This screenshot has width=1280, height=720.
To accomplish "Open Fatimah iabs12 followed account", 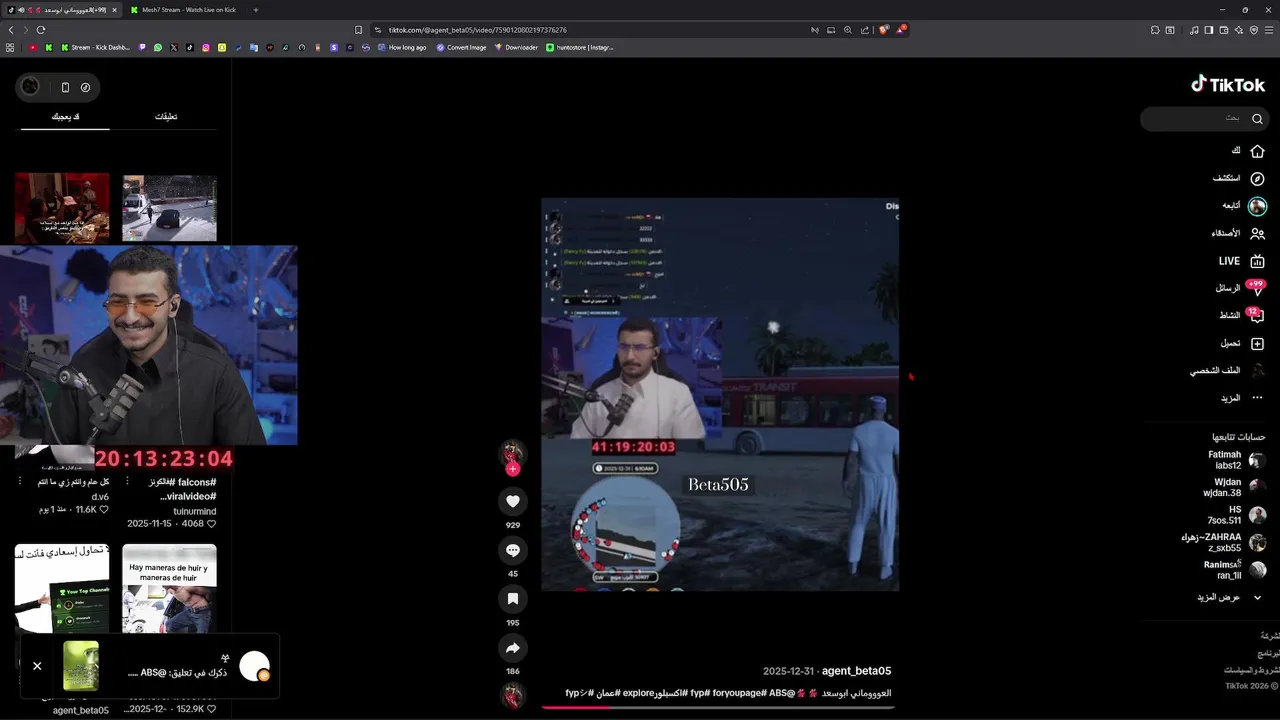I will coord(1237,460).
